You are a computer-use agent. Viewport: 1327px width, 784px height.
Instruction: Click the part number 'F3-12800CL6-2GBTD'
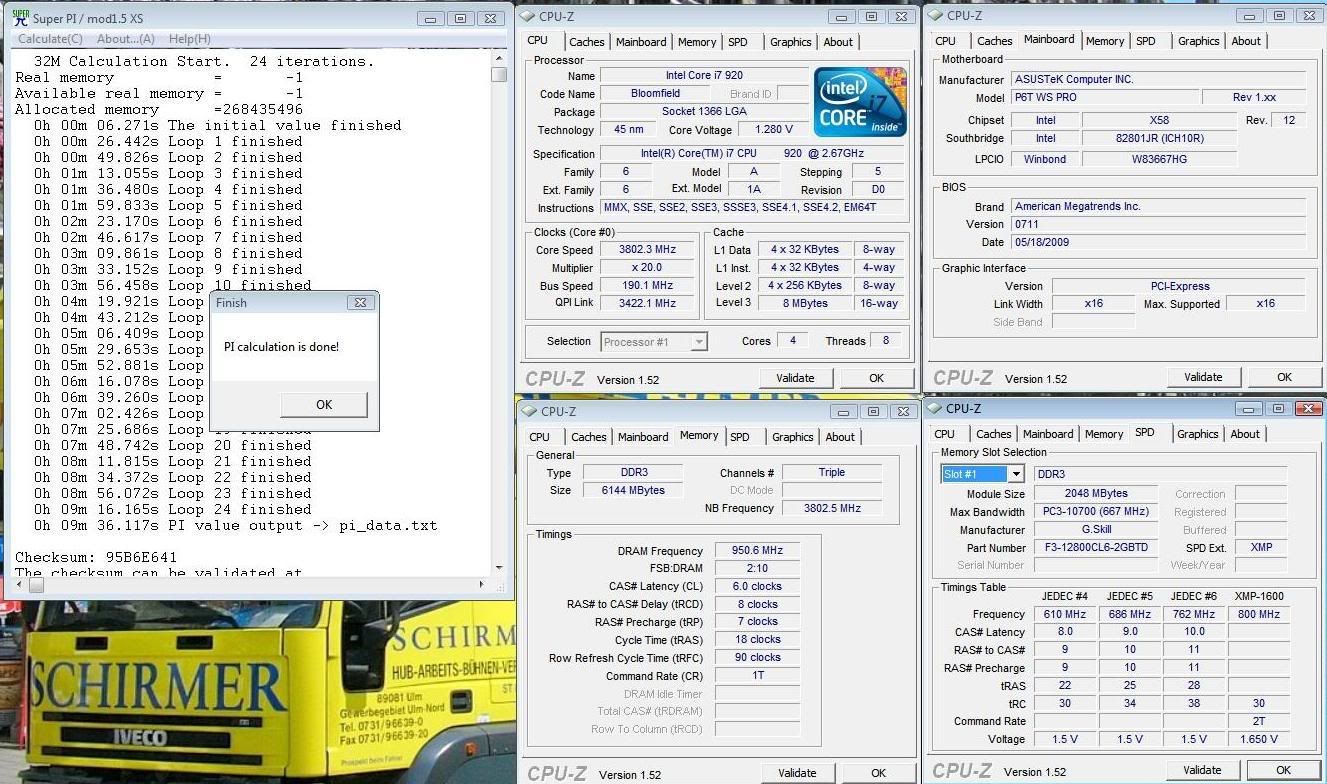point(1096,548)
